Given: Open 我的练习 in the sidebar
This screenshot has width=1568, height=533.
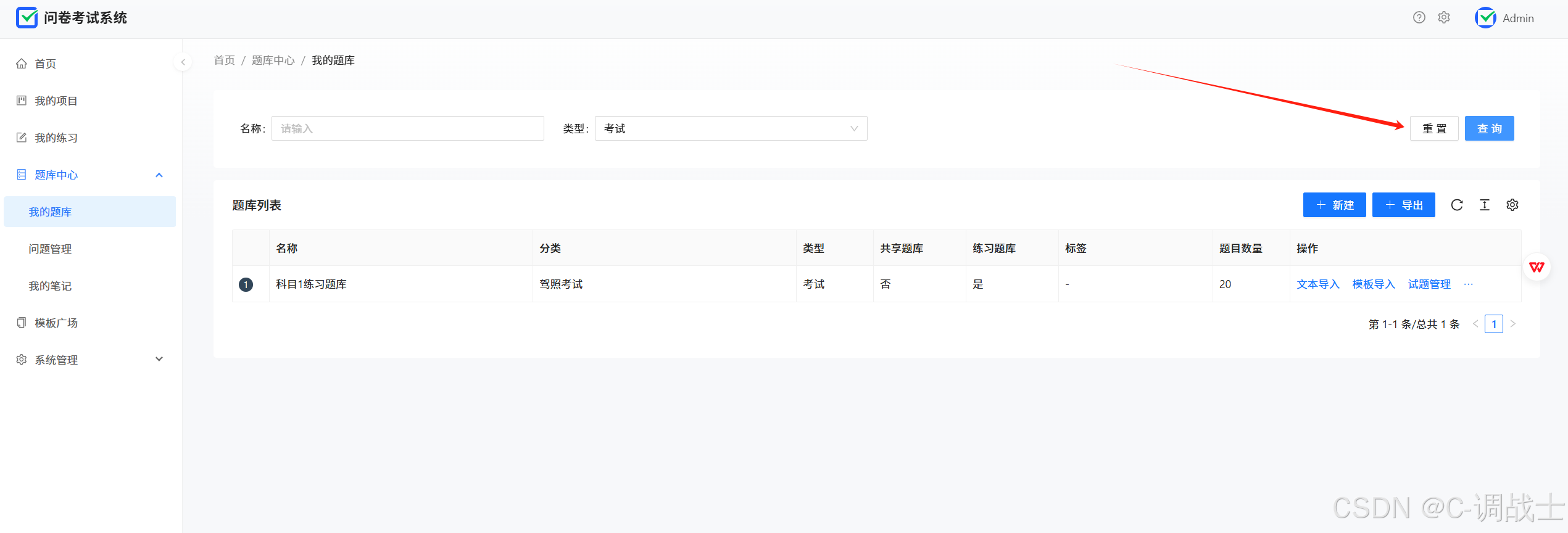Looking at the screenshot, I should 90,138.
